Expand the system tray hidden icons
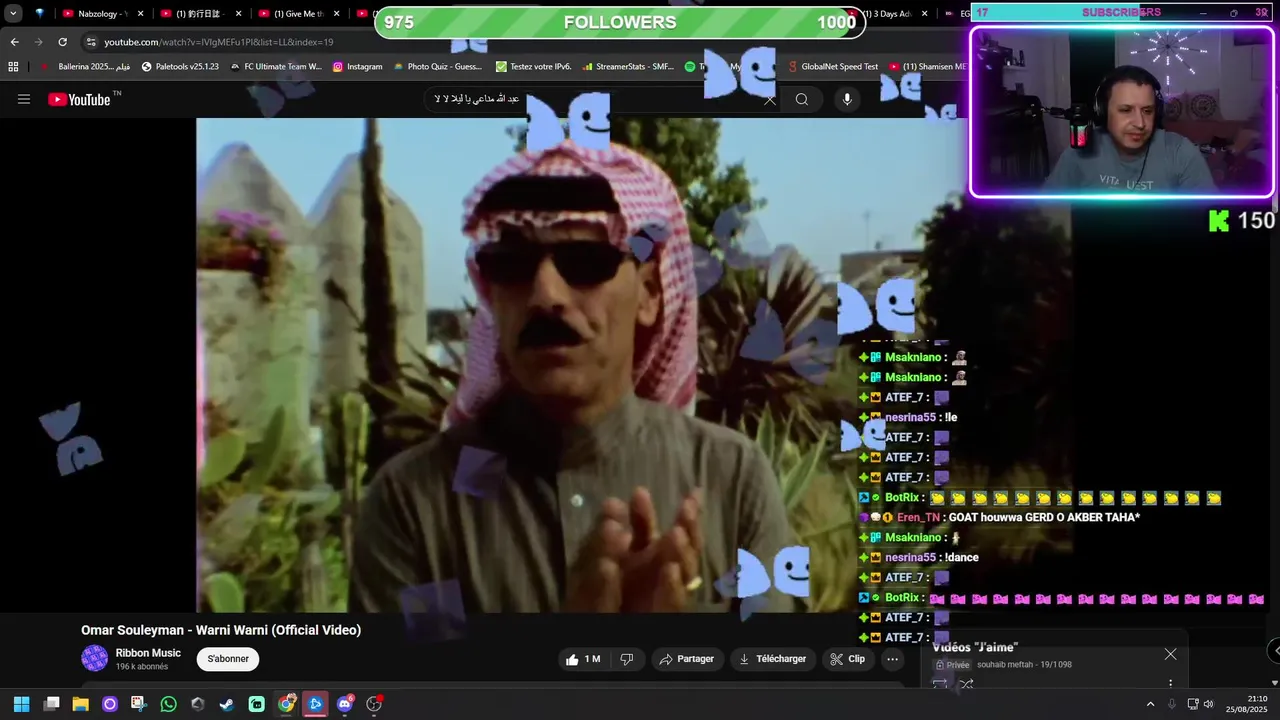The image size is (1280, 720). click(1150, 704)
